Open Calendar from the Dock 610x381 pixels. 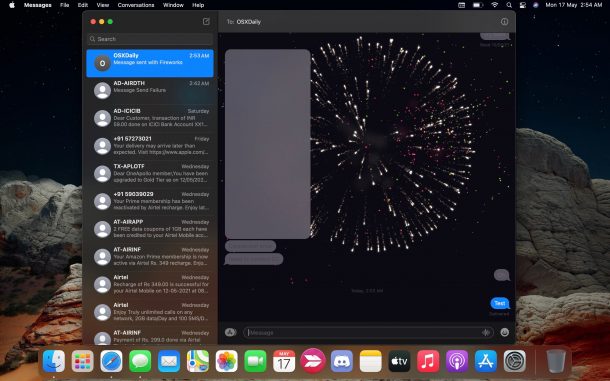tap(284, 361)
